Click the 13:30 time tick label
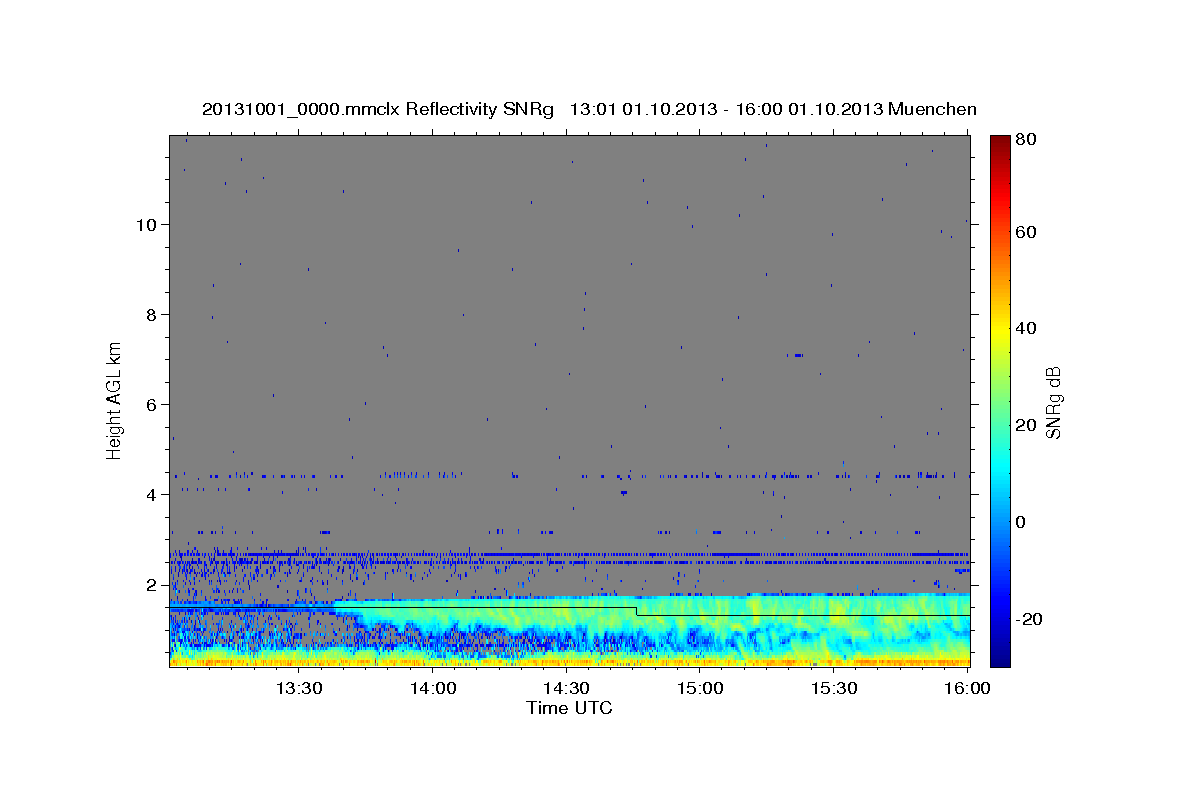The width and height of the screenshot is (1200, 800). tap(299, 688)
